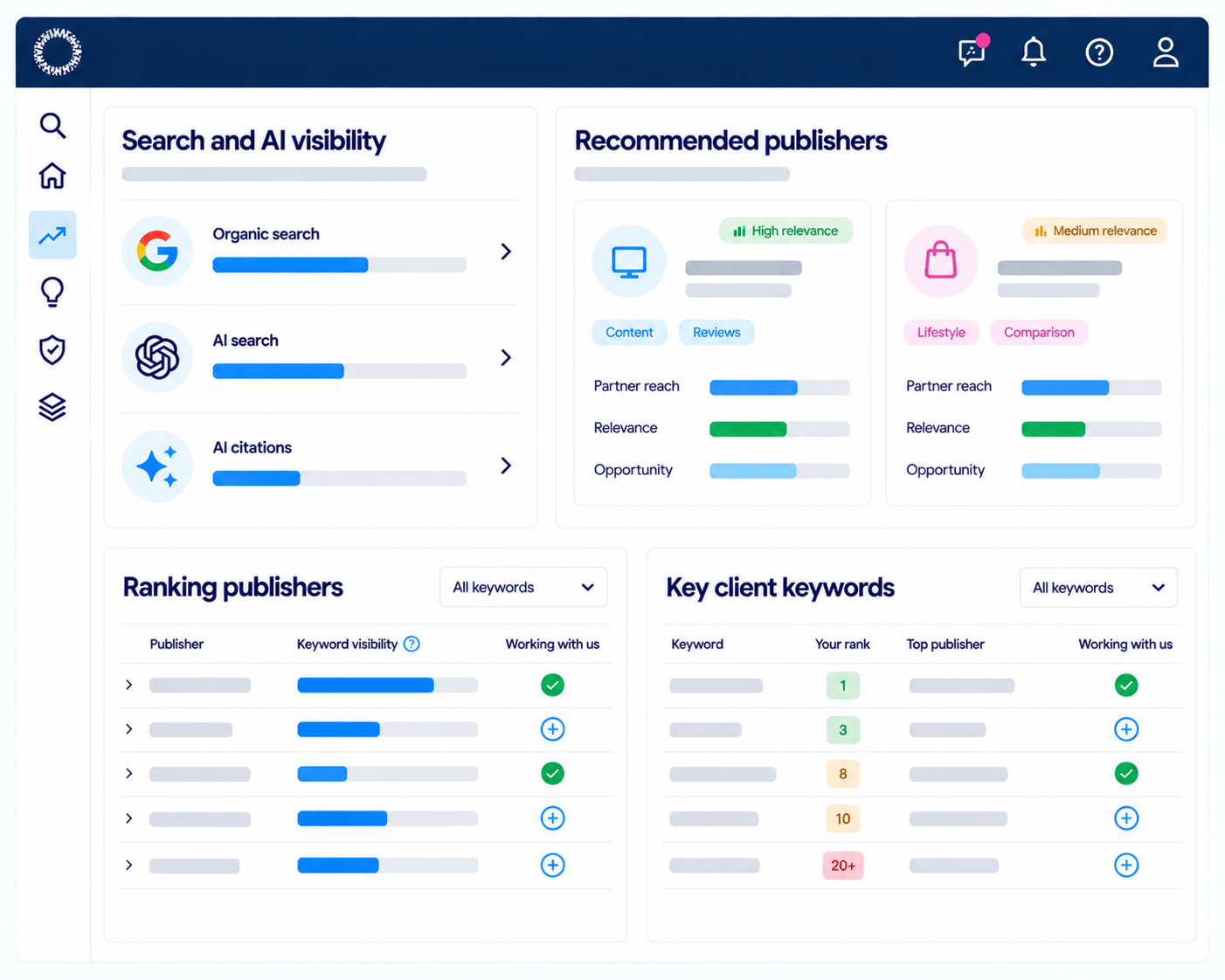Click the OpenAI logo for AI search
Viewport: 1225px width, 980px height.
pyautogui.click(x=157, y=357)
